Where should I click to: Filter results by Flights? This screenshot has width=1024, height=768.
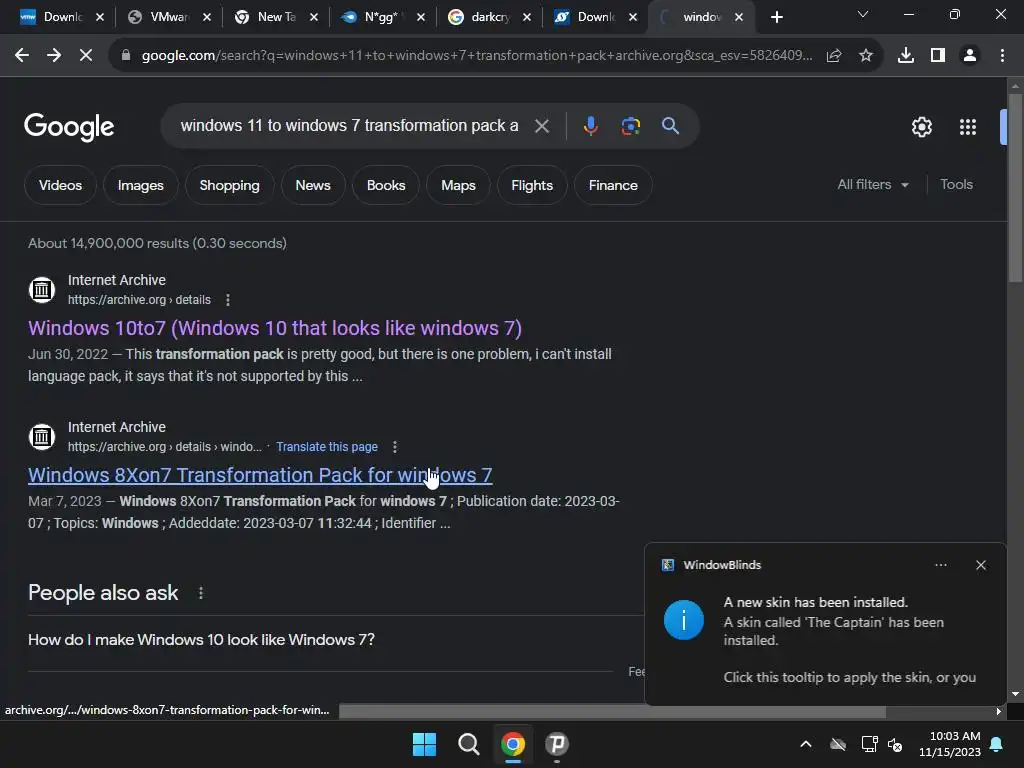click(532, 185)
